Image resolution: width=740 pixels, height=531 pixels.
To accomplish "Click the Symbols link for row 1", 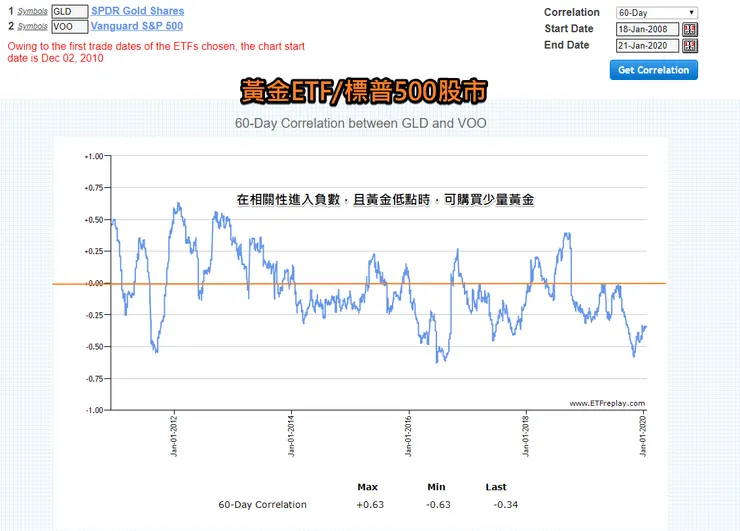I will [32, 11].
